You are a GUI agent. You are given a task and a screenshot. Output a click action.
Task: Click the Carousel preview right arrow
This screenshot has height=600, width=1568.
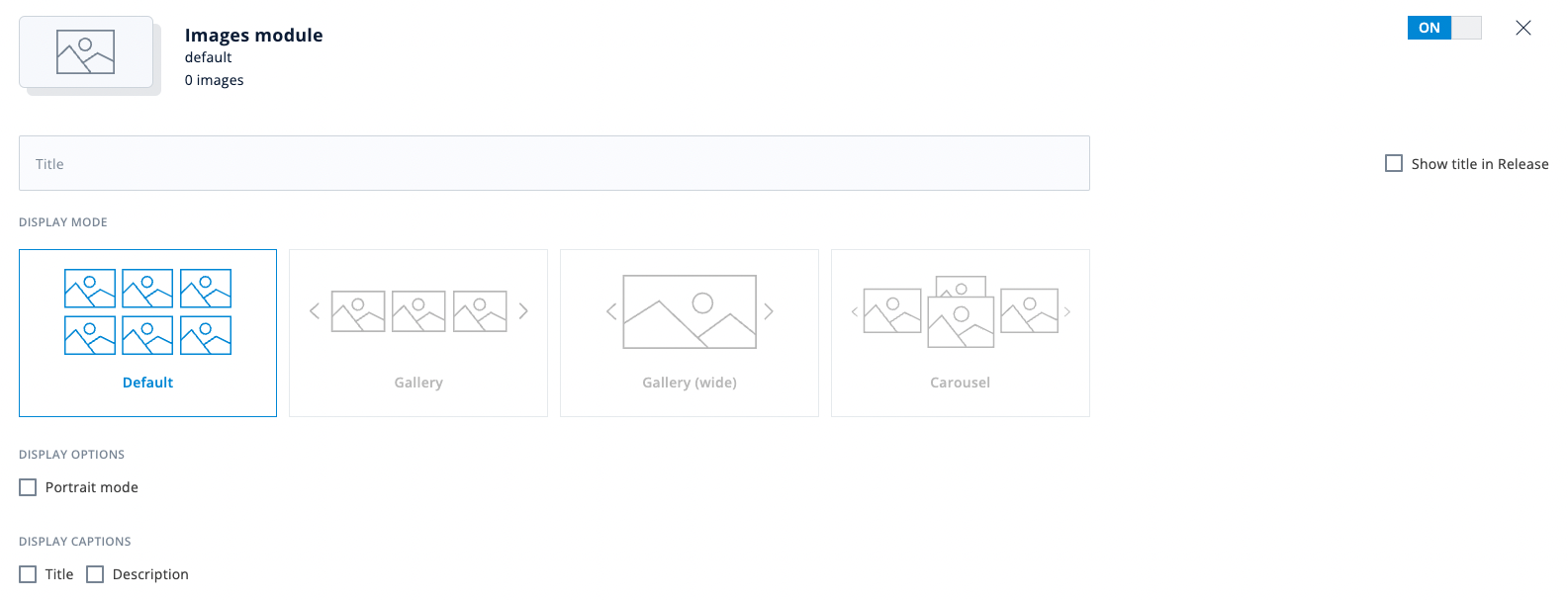[1067, 311]
